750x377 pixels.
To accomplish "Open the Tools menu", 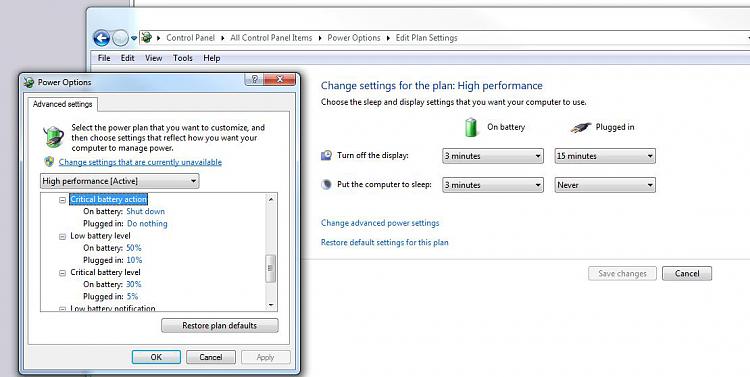I will pos(183,58).
